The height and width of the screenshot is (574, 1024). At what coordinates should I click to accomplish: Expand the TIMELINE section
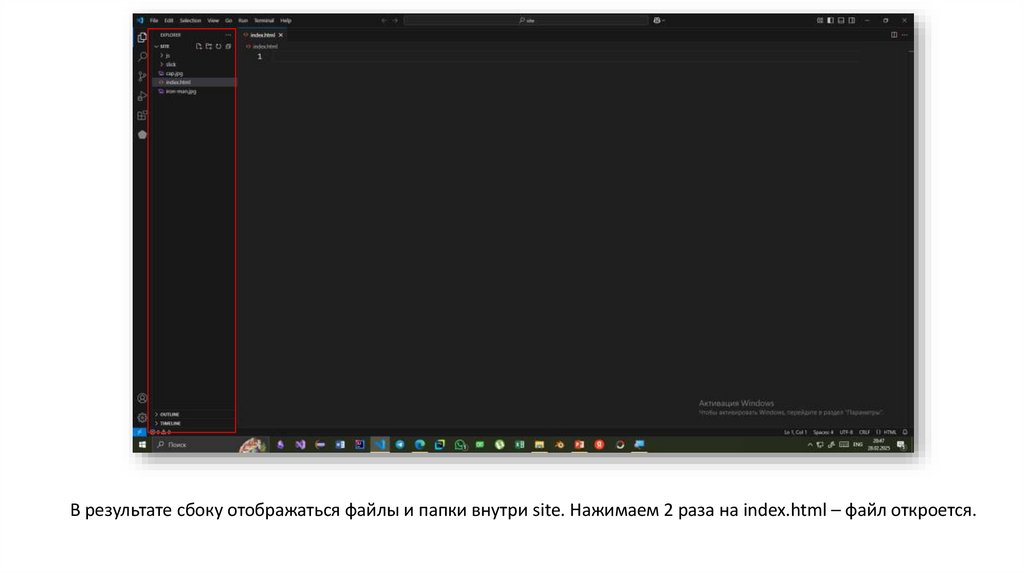click(x=168, y=424)
